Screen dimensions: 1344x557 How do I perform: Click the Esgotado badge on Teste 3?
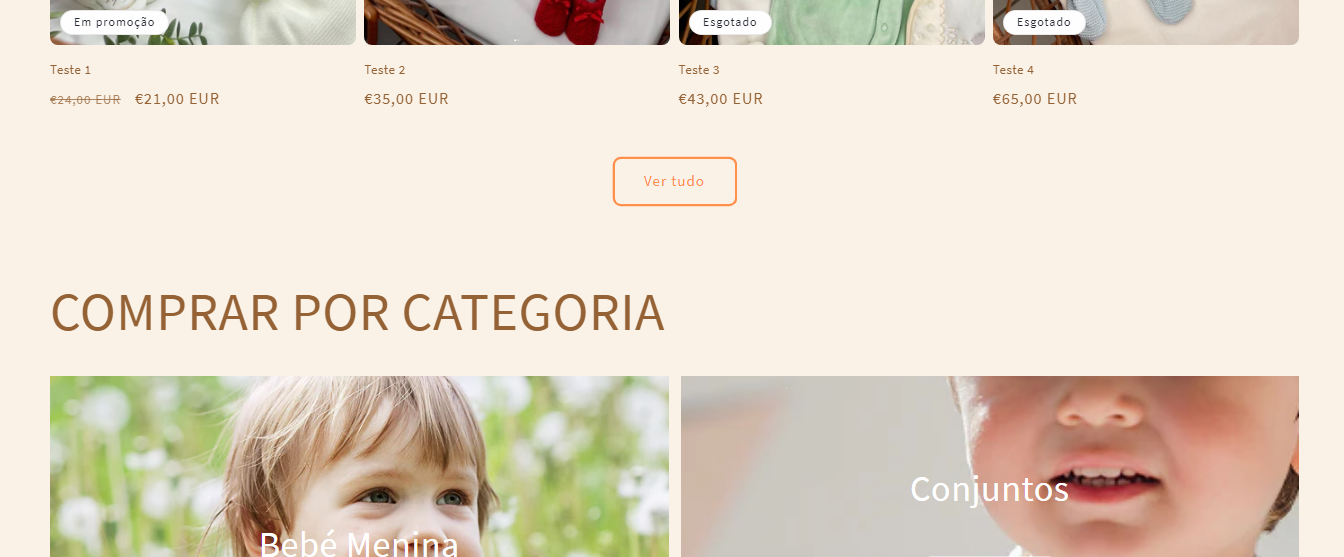[x=730, y=22]
